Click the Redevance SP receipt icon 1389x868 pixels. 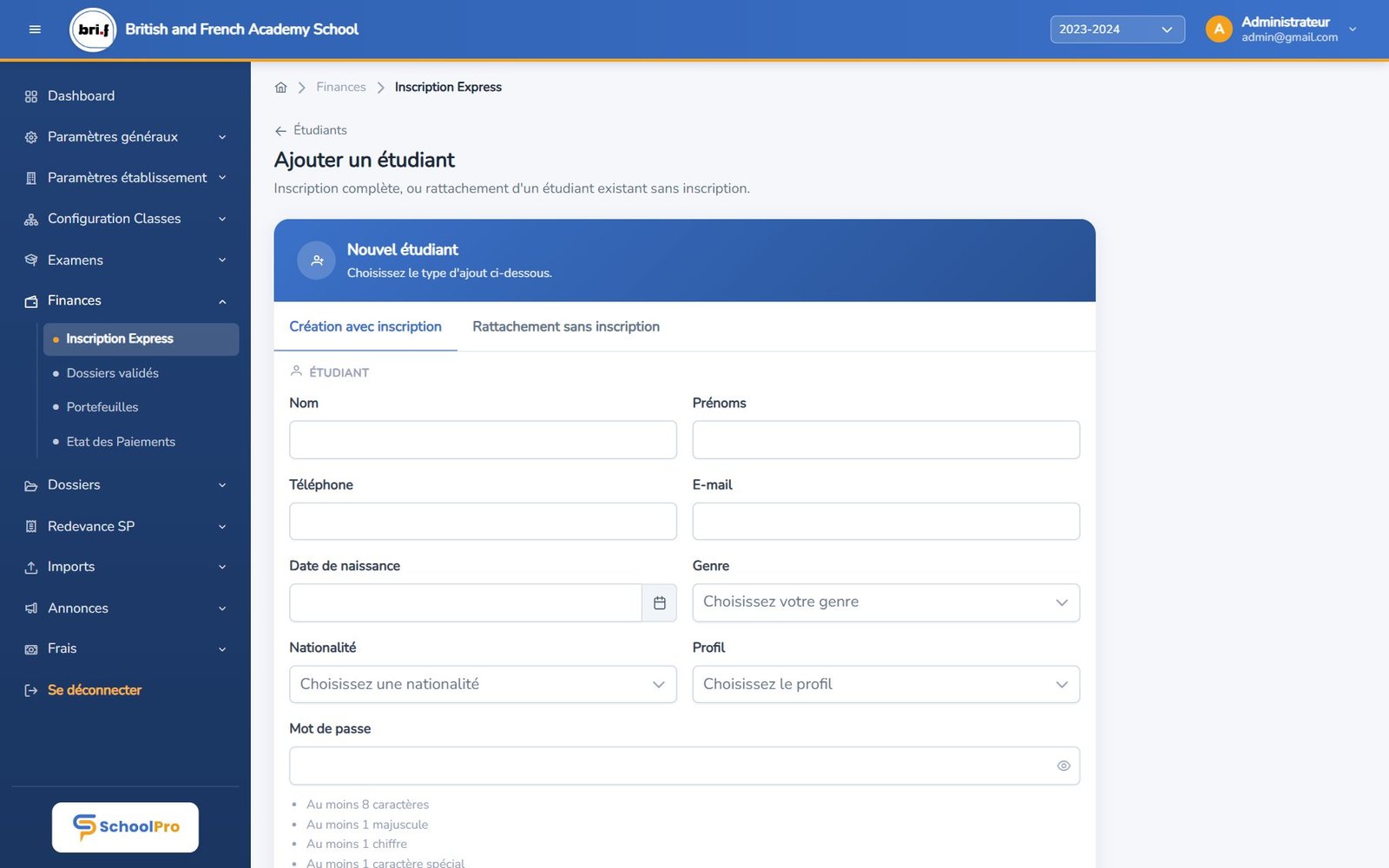pyautogui.click(x=31, y=527)
